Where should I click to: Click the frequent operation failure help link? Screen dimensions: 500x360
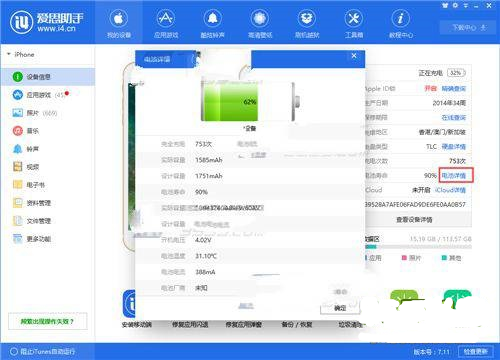coord(47,321)
